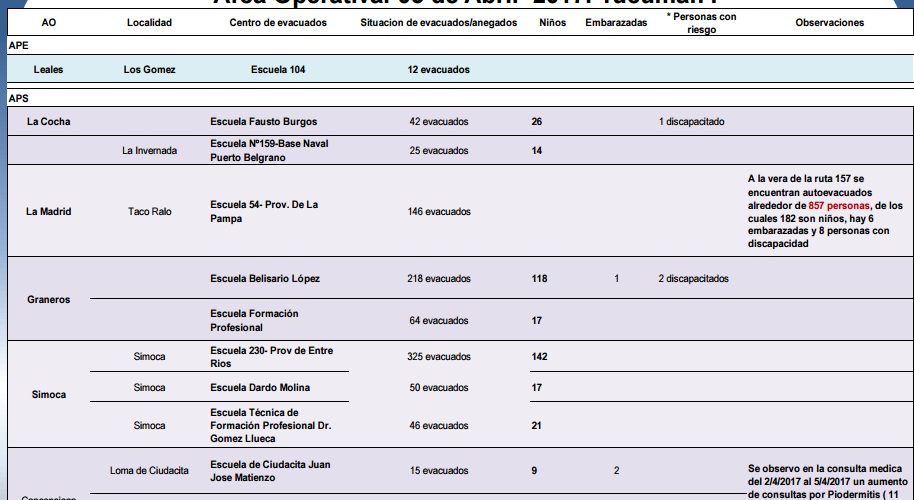
Task: Click the '12 evacuados' cell
Action: [438, 69]
